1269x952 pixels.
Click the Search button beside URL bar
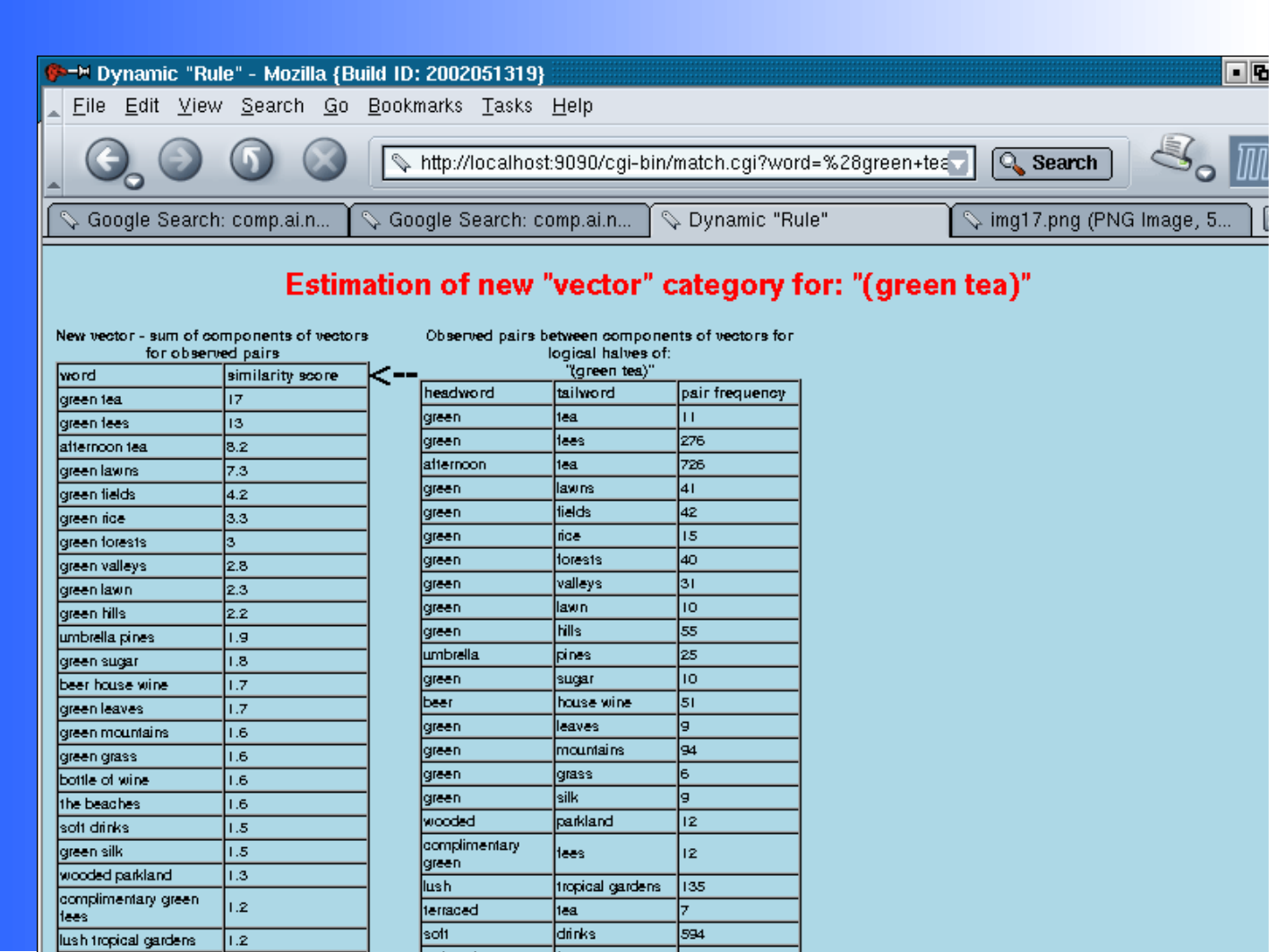[1051, 163]
